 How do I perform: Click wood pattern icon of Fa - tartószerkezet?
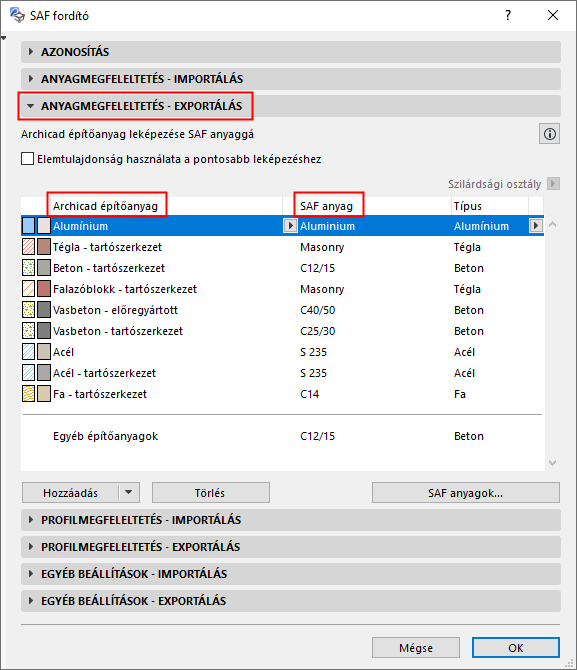tap(29, 394)
